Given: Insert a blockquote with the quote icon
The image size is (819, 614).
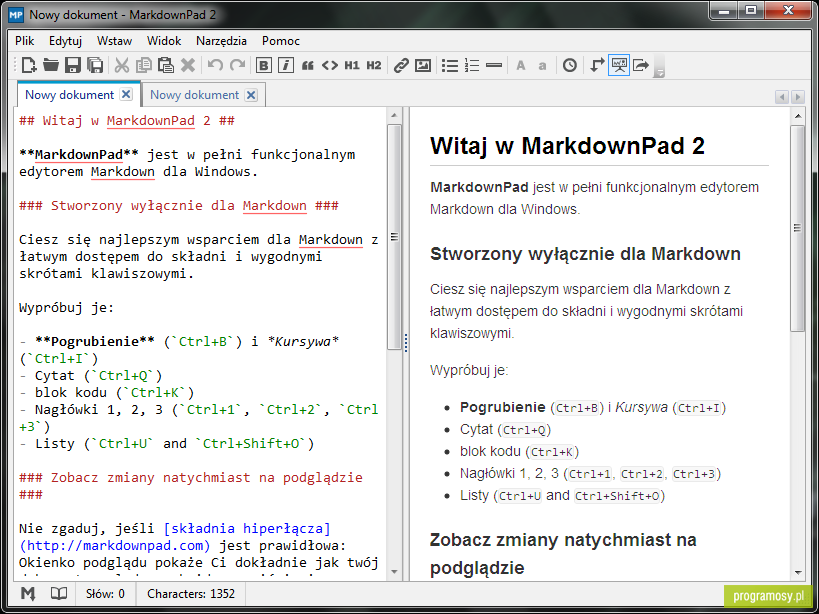Looking at the screenshot, I should tap(308, 66).
